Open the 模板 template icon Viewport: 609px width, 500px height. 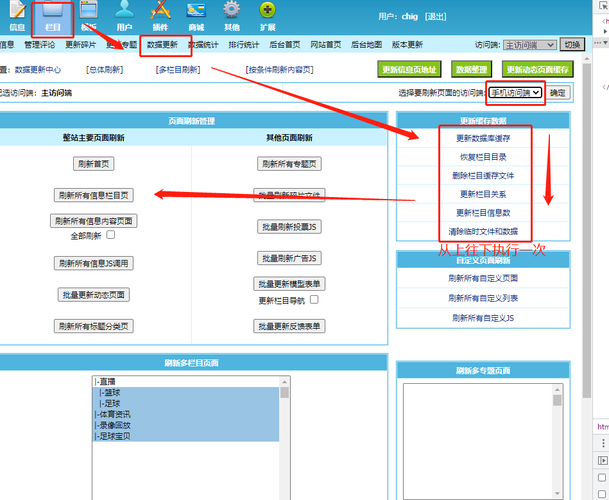(89, 16)
